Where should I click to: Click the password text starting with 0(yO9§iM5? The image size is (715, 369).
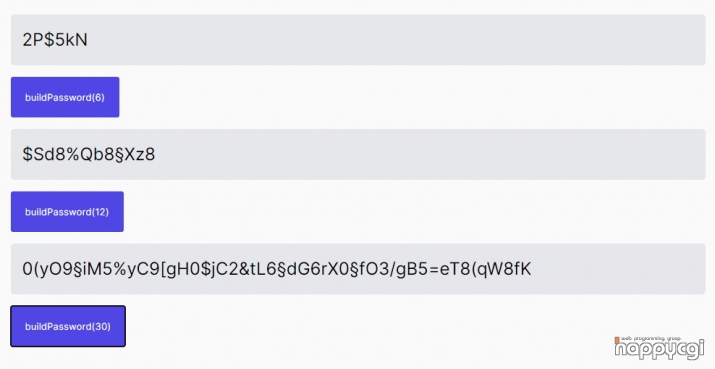277,269
